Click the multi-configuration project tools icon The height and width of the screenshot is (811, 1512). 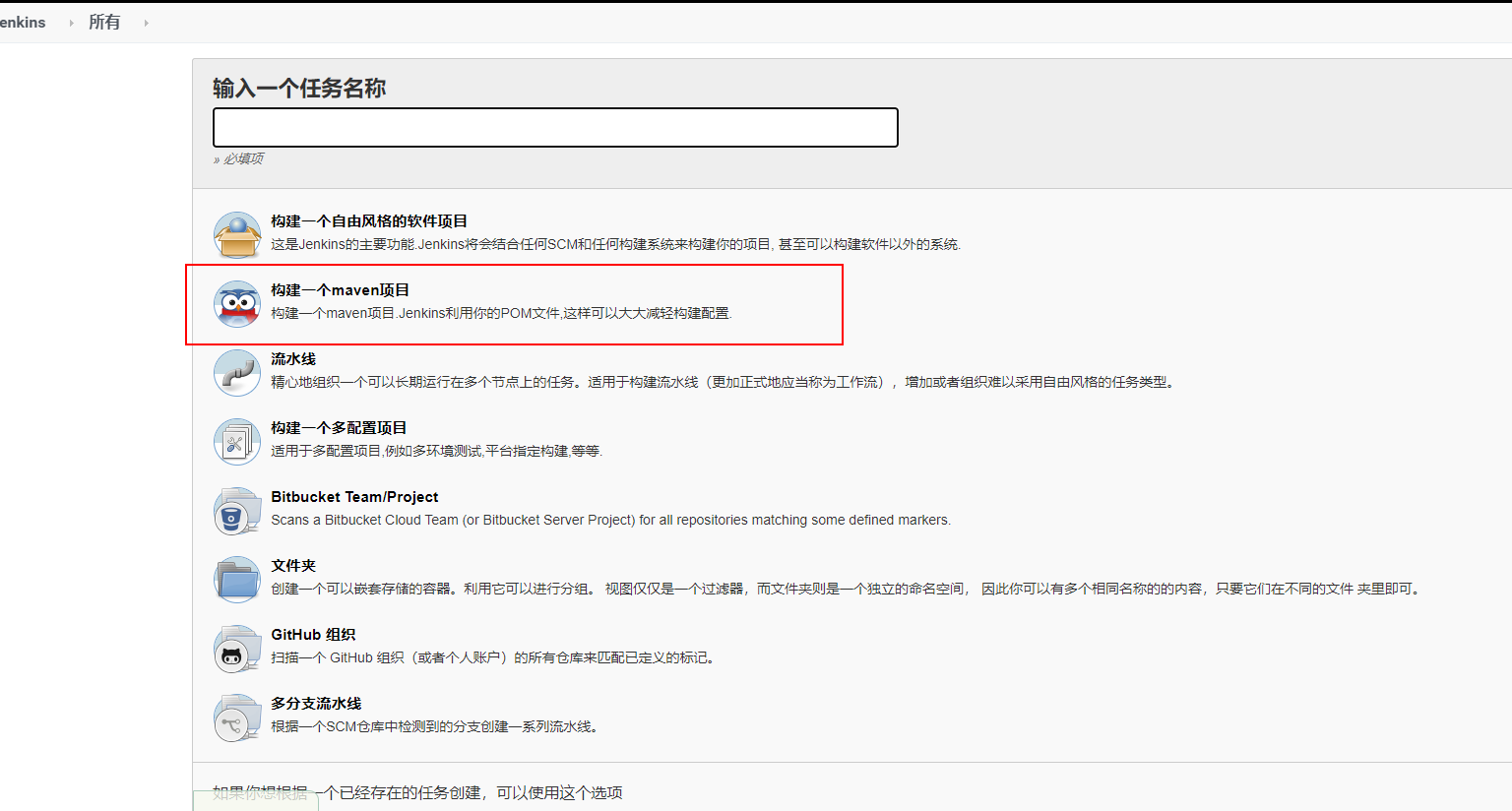[237, 442]
